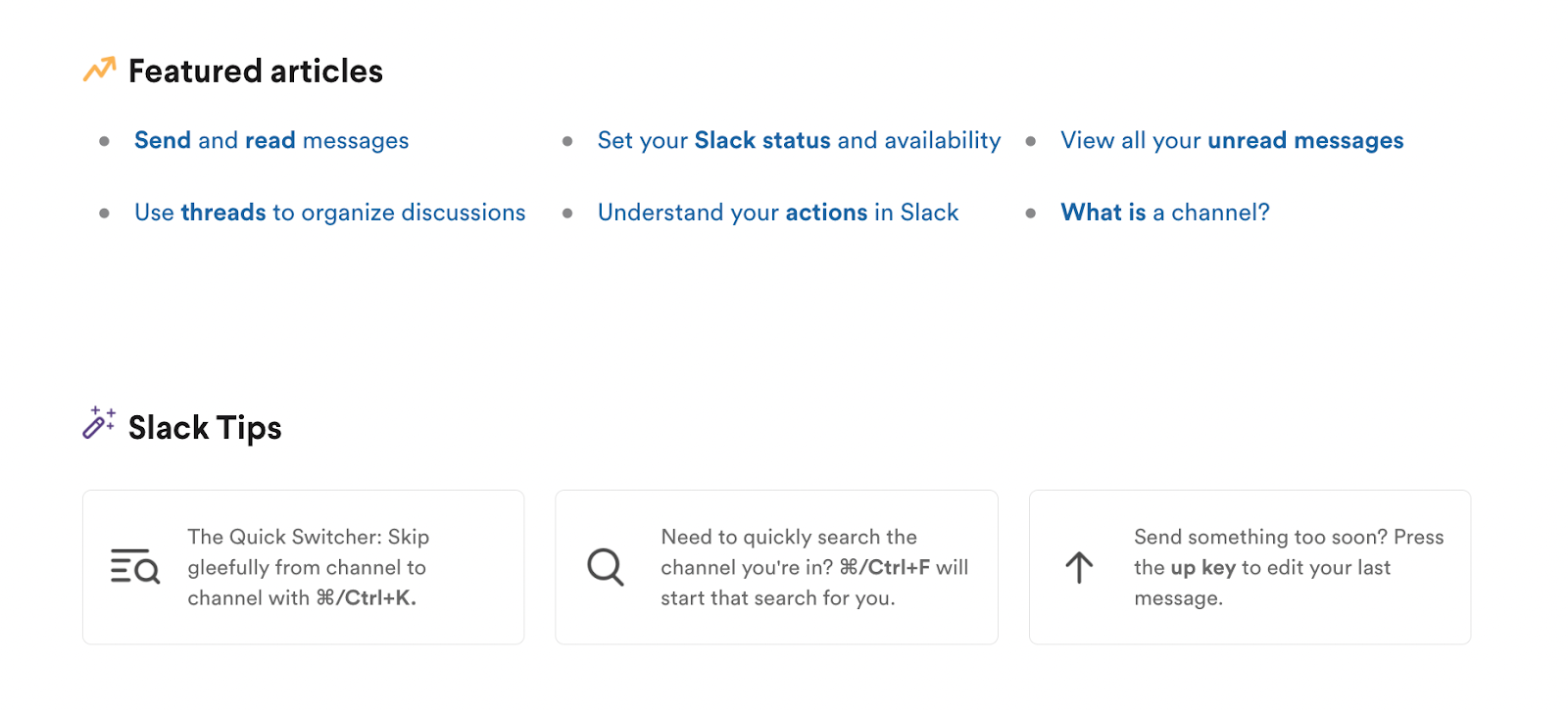Open the 'What is a channel?' article
The height and width of the screenshot is (710, 1568).
(1165, 213)
